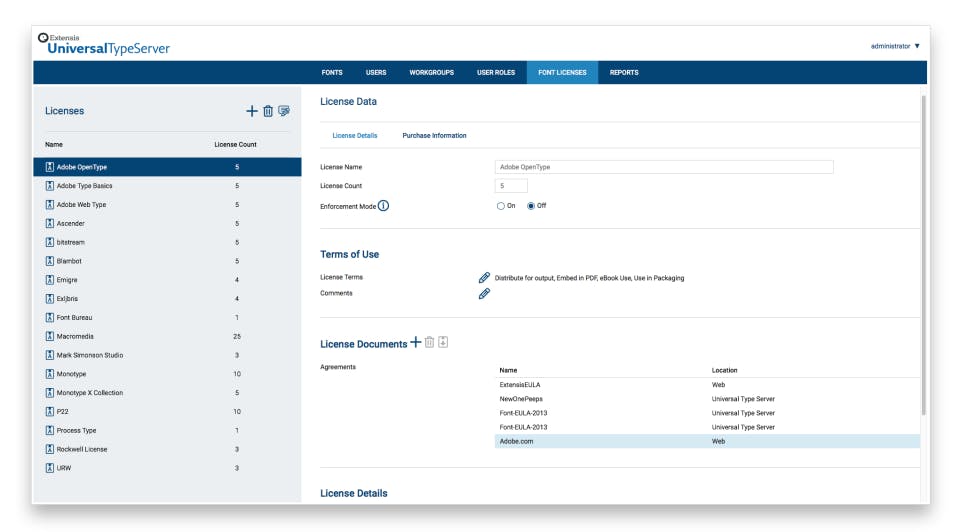Click Web location of ExtensisEULA

[718, 385]
